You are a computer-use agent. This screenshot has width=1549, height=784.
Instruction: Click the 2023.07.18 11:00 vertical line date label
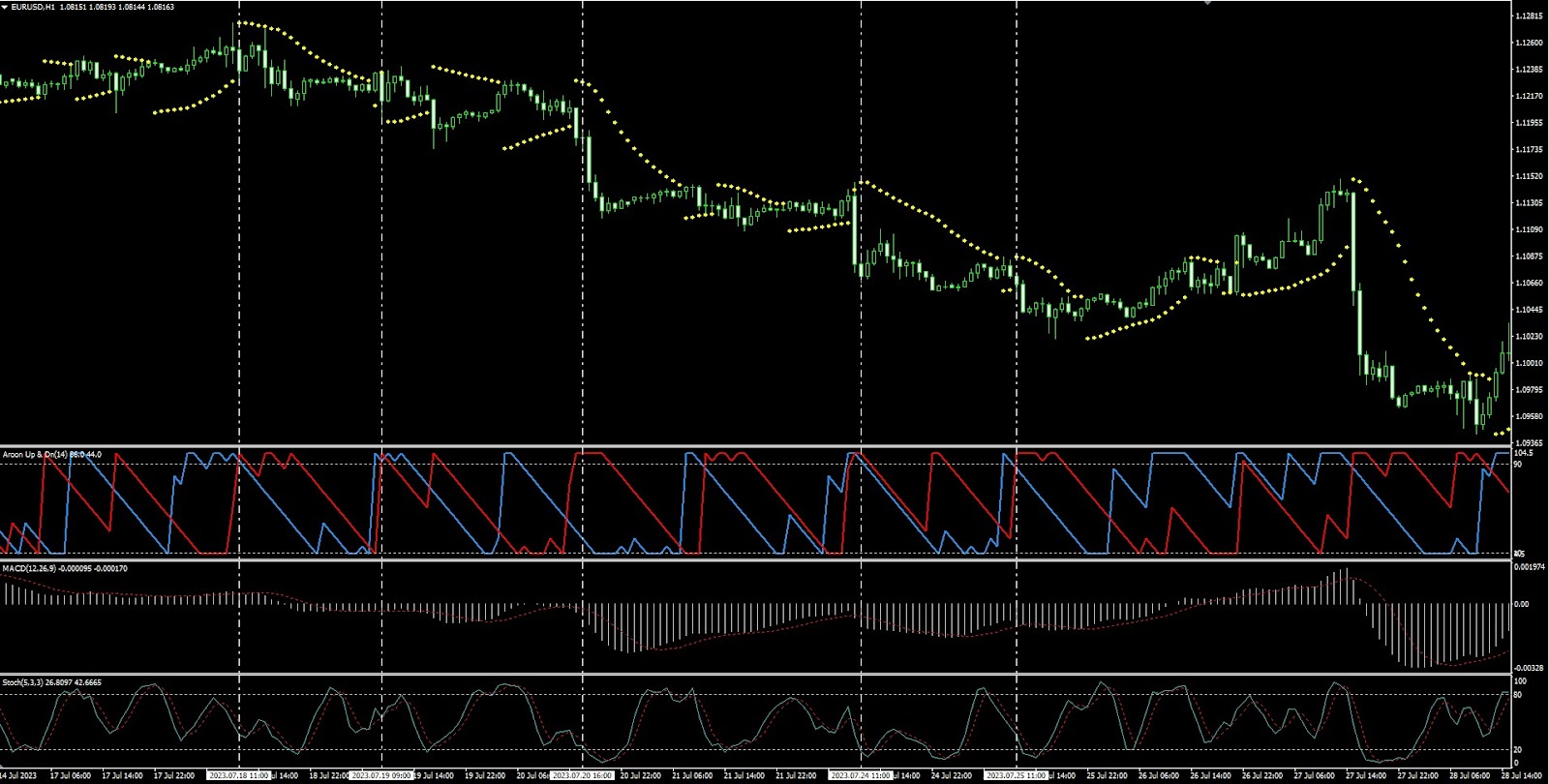pos(238,775)
